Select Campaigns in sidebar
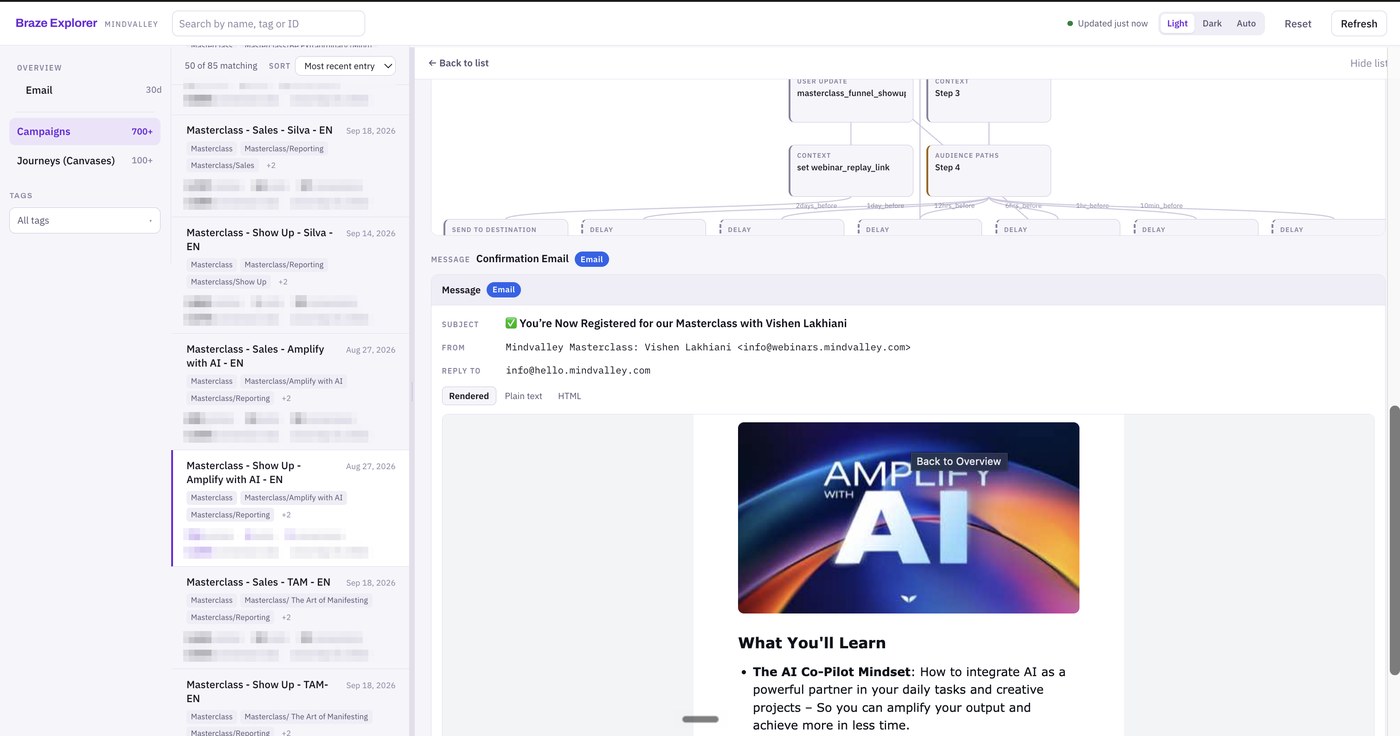Screen dimensions: 1400x736 pyautogui.click(x=85, y=131)
